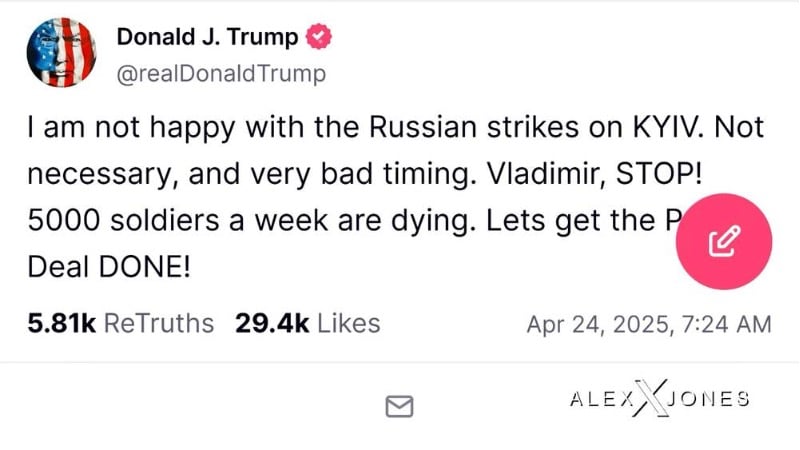Viewport: 800px width, 450px height.
Task: Click the American flag profile avatar
Action: click(62, 52)
